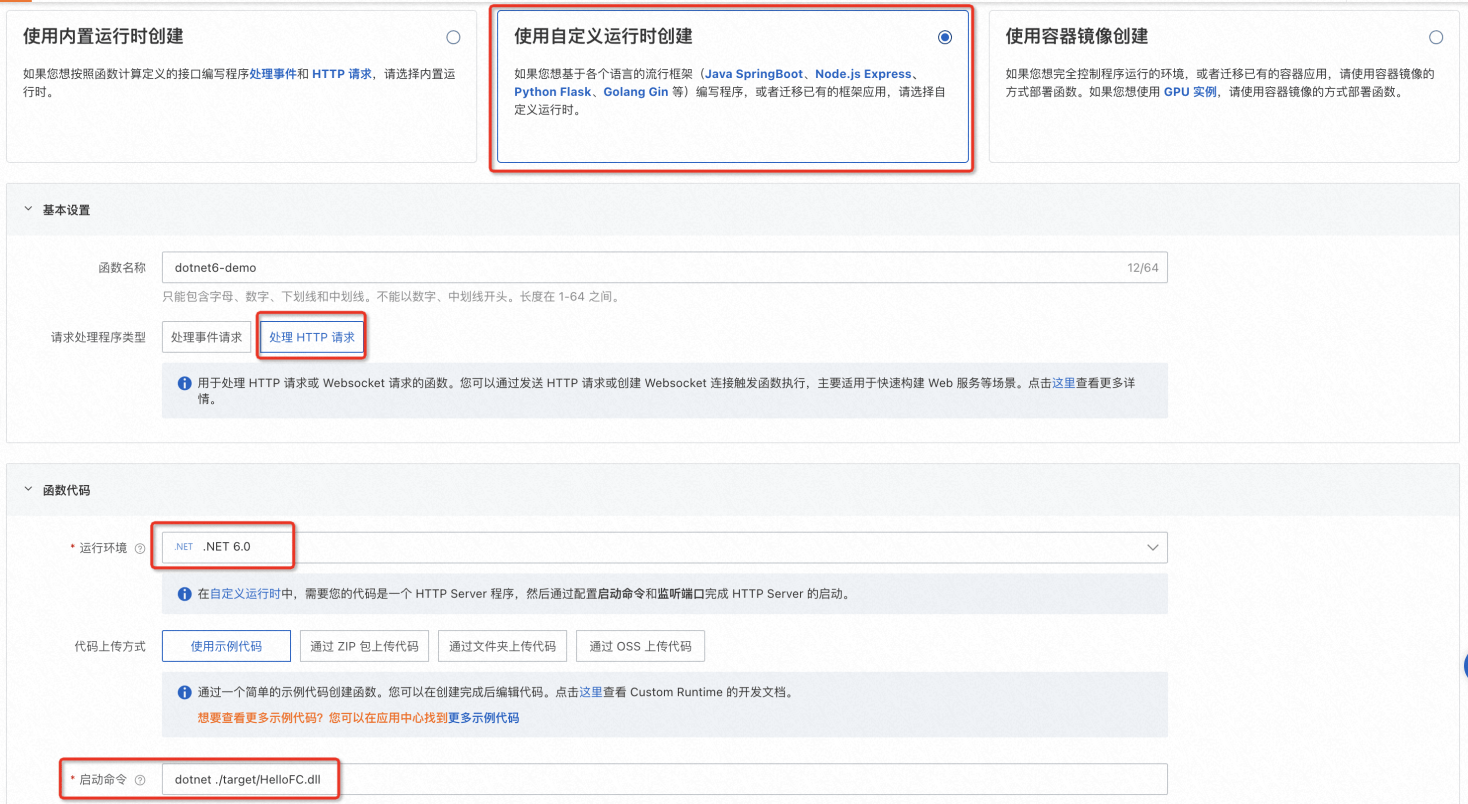Click the 使用自定义运行时创建 card title
1468x804 pixels.
603,36
